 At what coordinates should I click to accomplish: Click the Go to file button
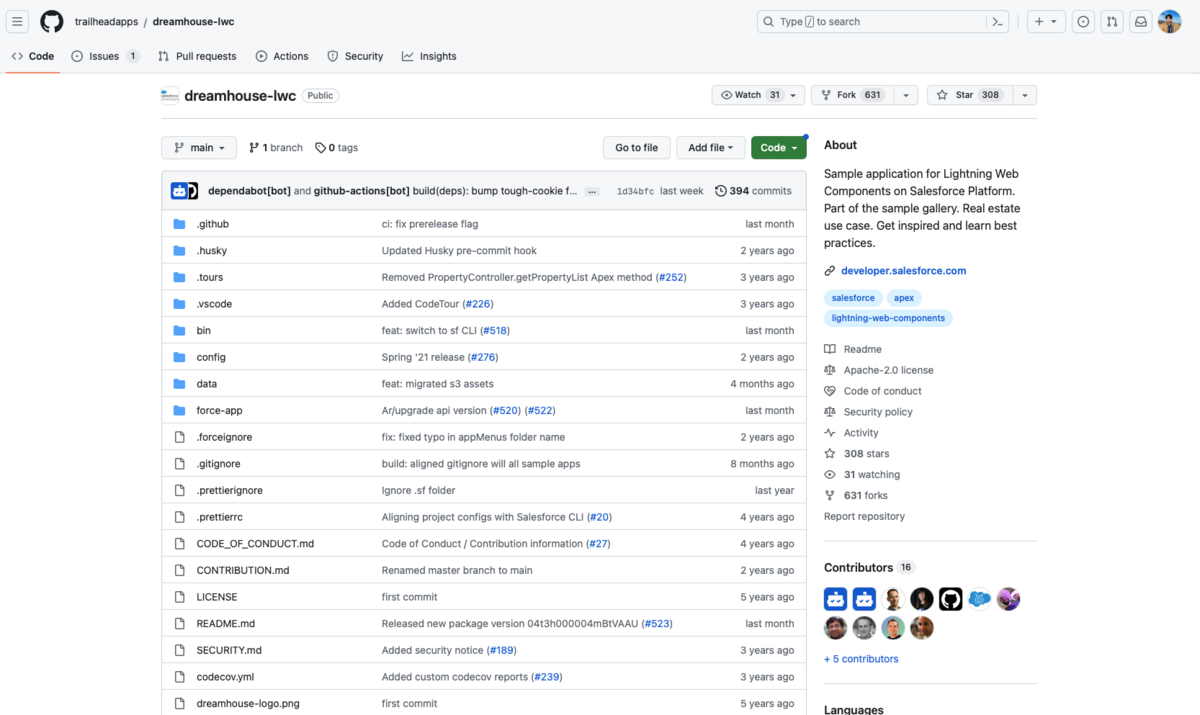coord(636,148)
